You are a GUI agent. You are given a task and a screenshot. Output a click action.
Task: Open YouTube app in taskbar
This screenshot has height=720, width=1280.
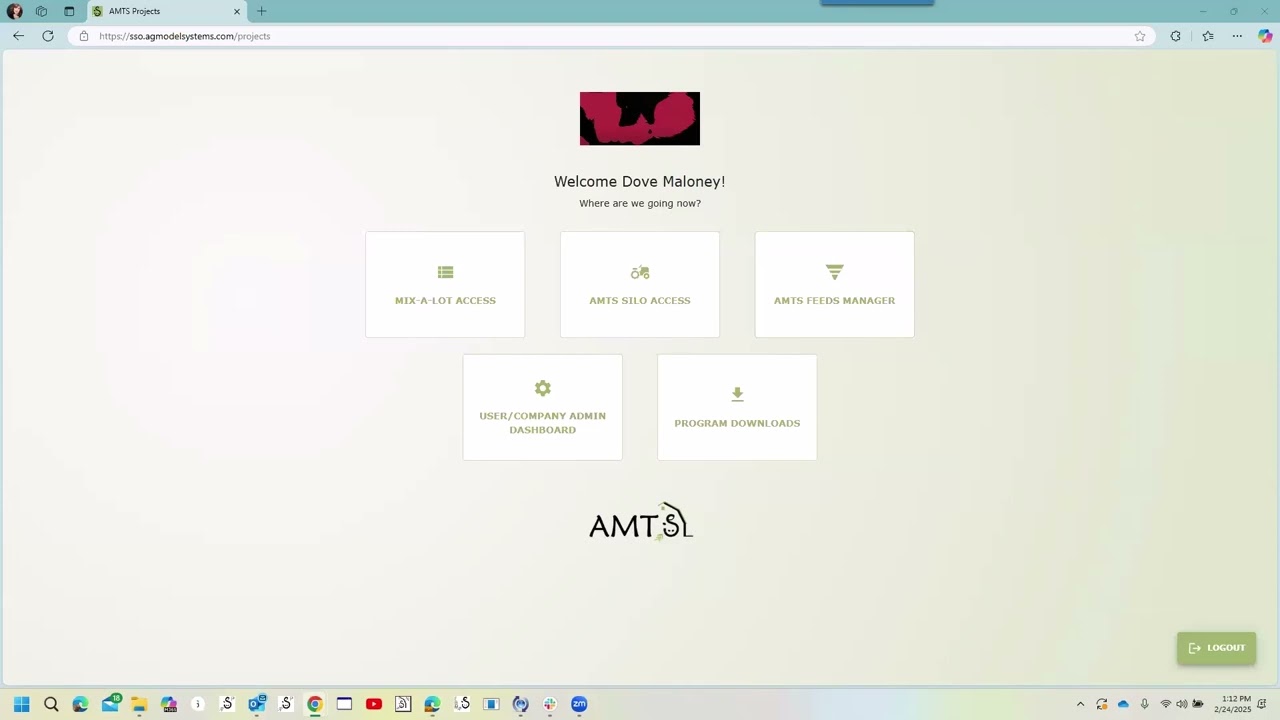coord(374,704)
